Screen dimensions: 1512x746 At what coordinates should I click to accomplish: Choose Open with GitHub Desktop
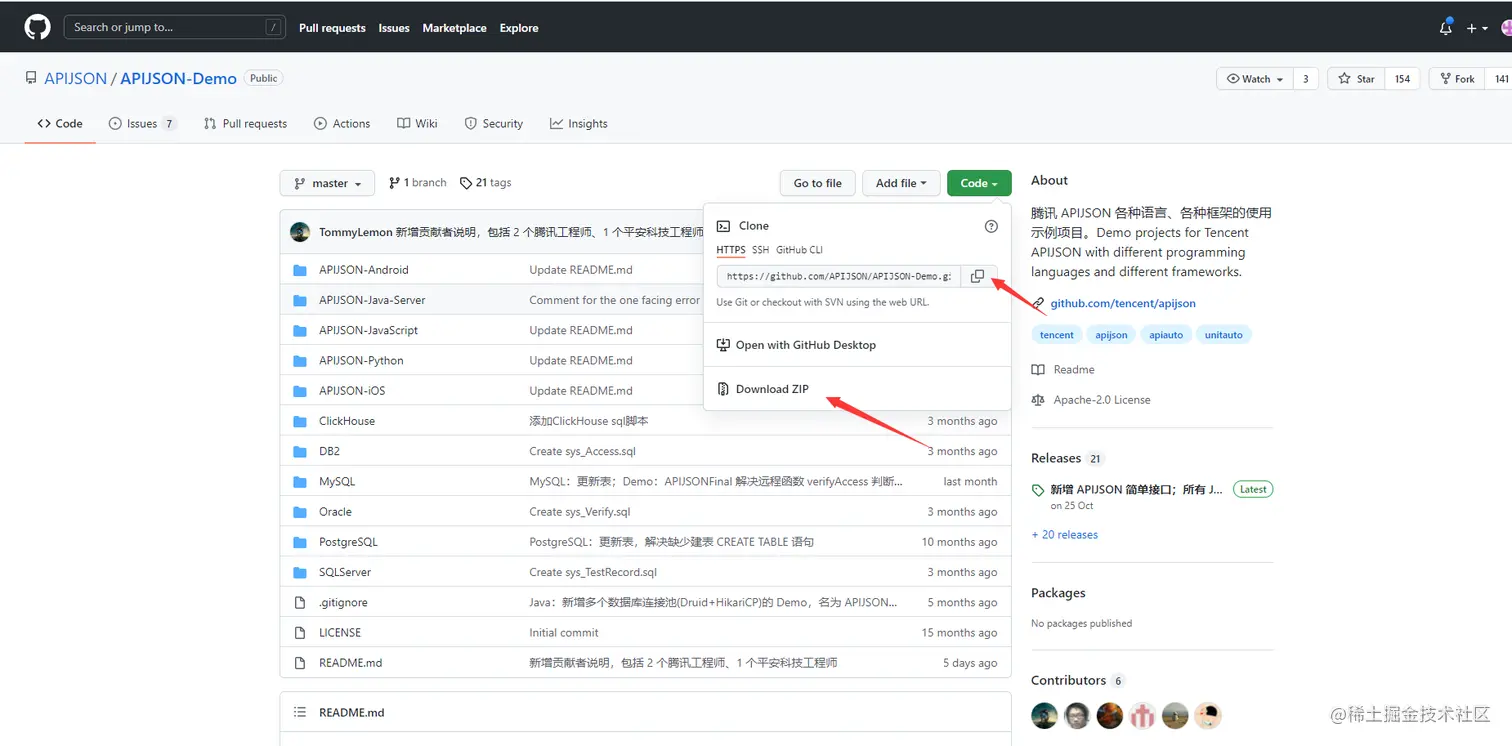click(857, 345)
